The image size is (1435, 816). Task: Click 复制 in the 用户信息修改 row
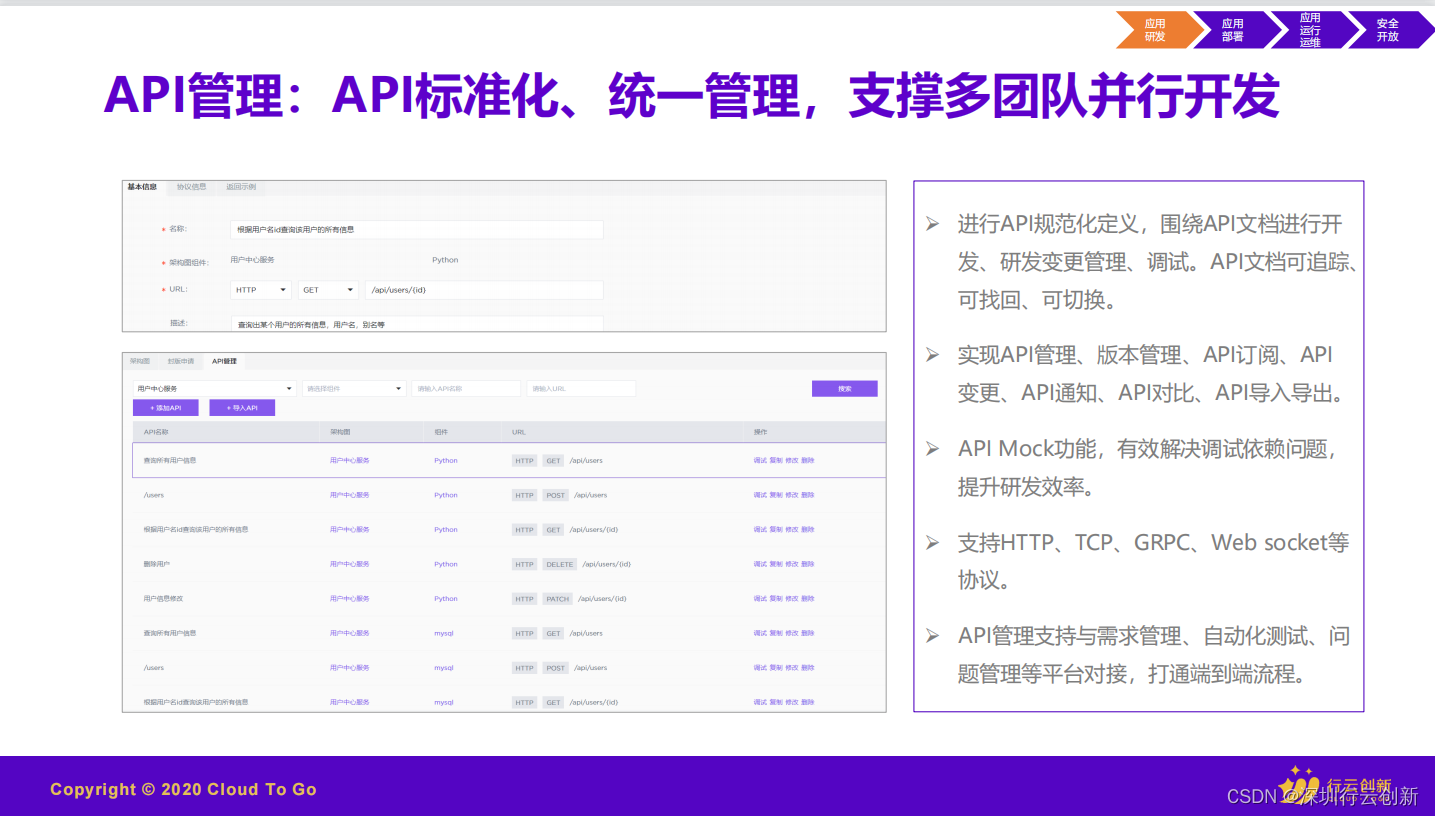[776, 599]
